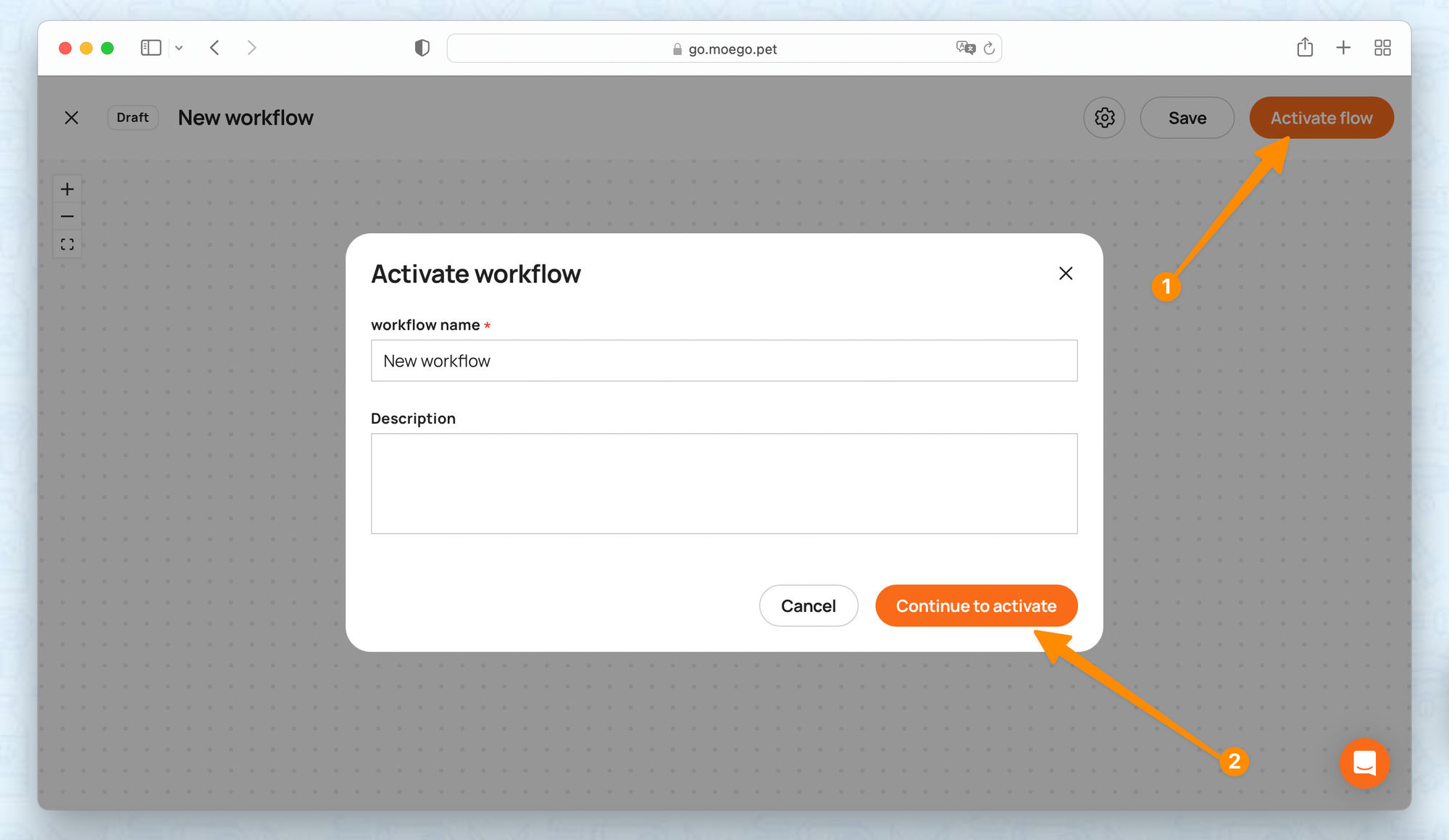This screenshot has height=840, width=1449.
Task: Click the browser privacy shield icon
Action: click(x=422, y=48)
